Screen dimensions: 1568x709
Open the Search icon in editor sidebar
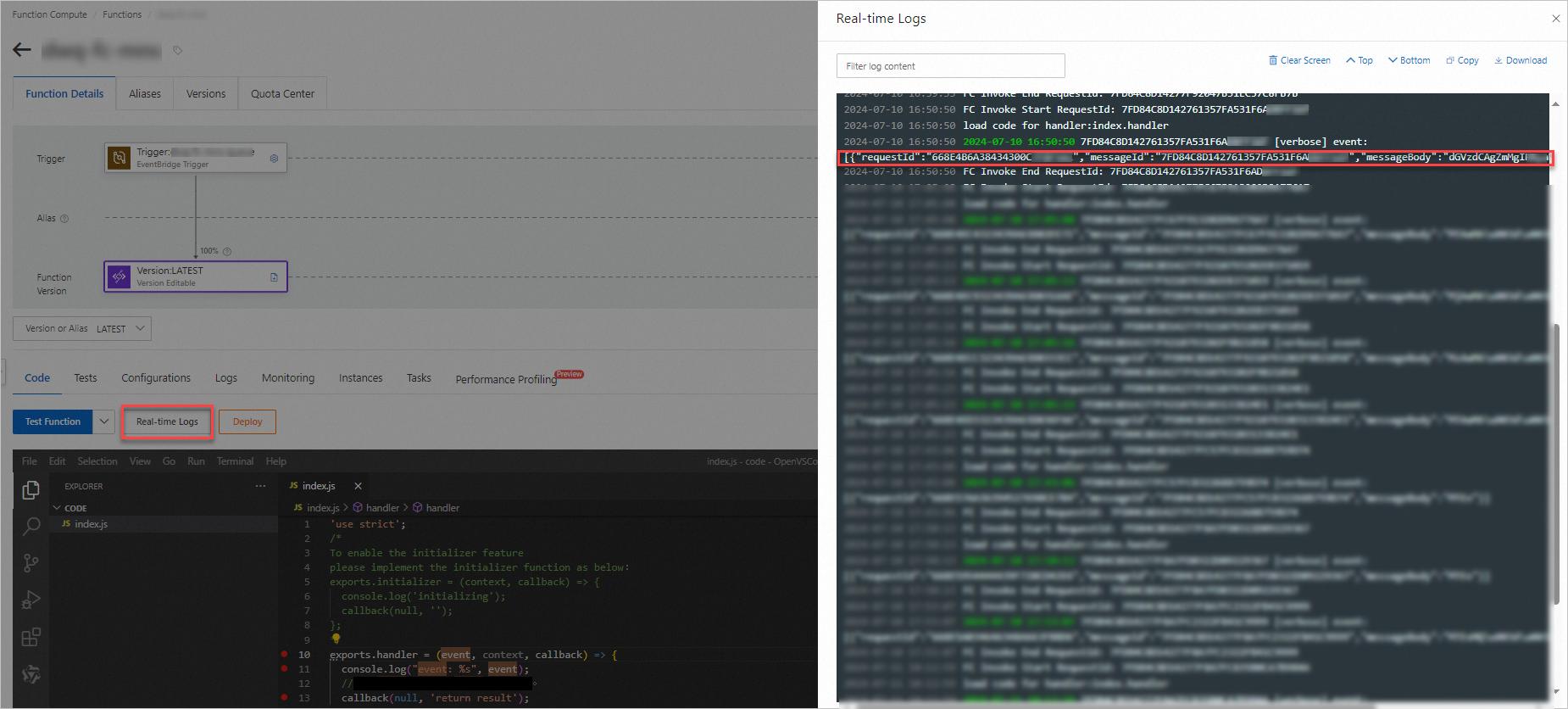tap(31, 527)
